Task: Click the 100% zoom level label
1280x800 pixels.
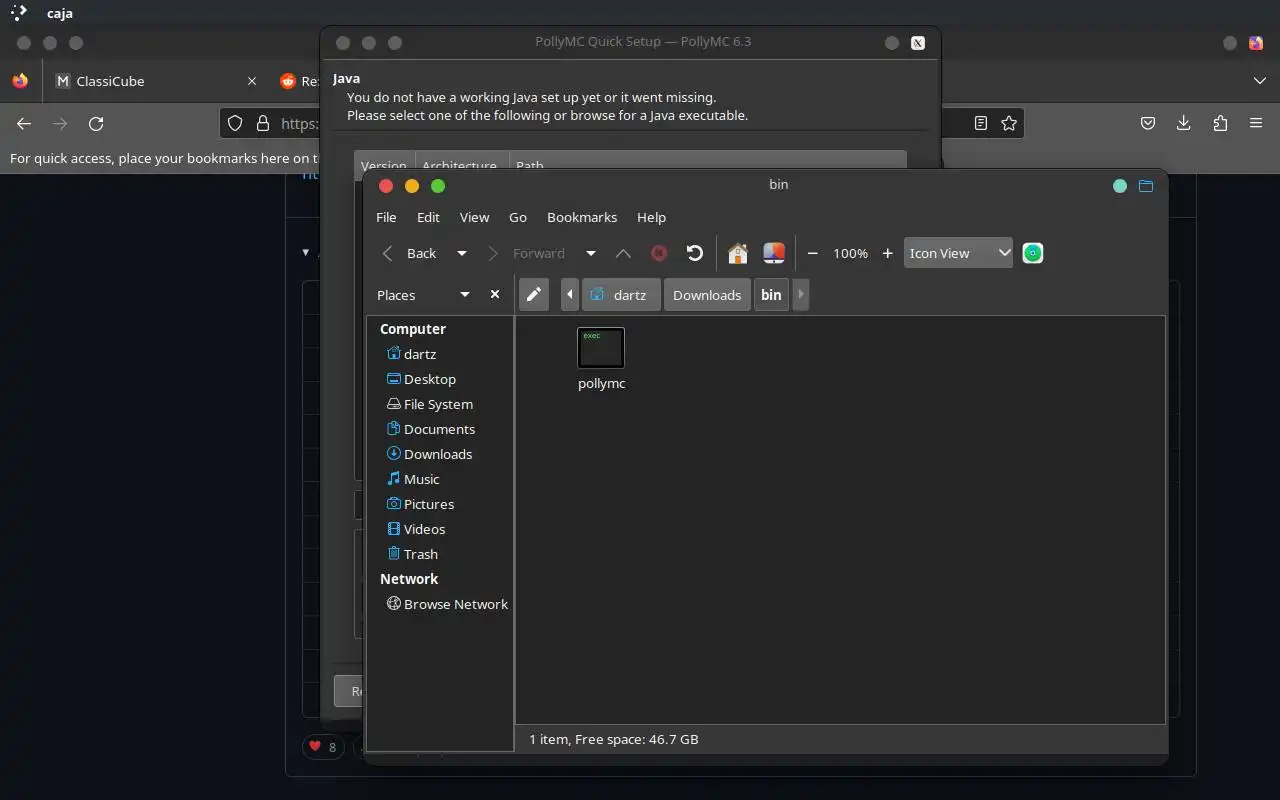Action: (850, 254)
